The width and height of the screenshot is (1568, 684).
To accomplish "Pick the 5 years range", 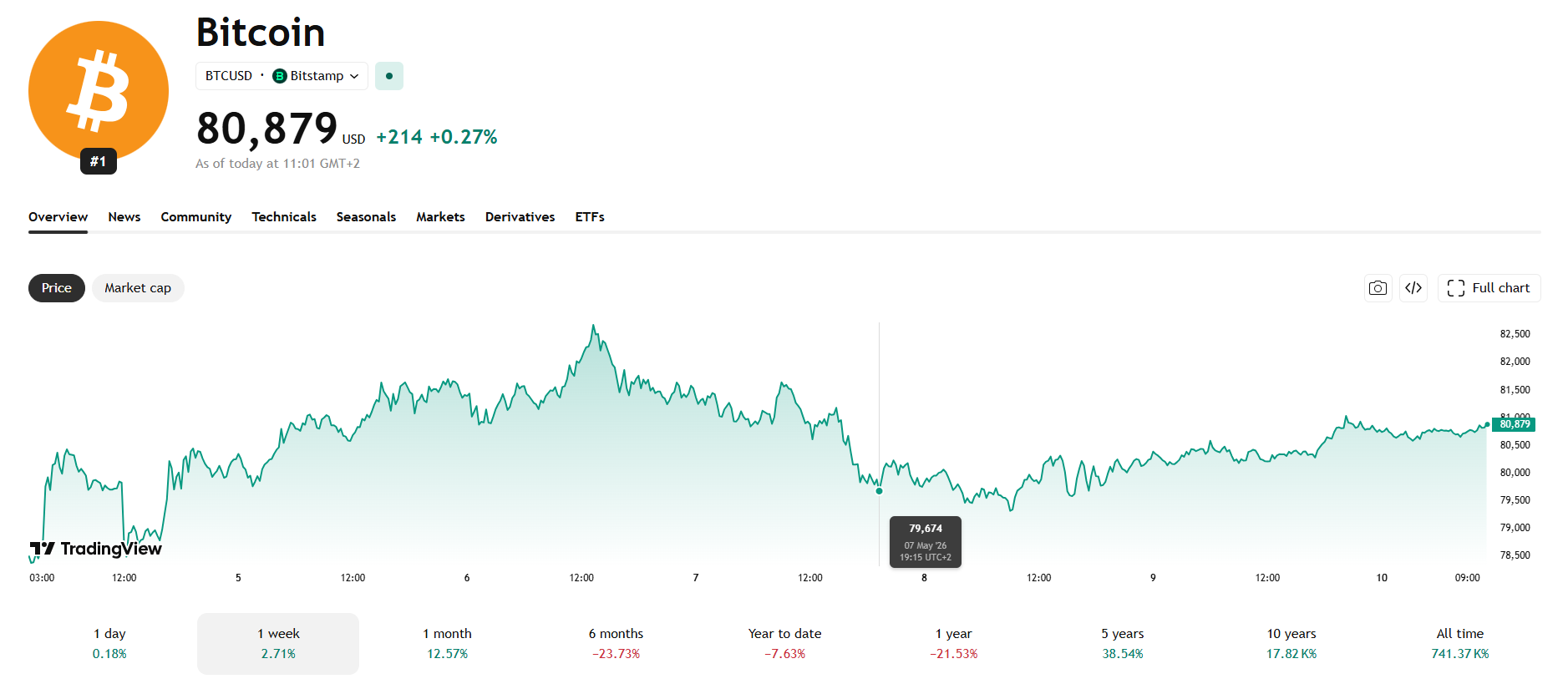I will [1122, 644].
